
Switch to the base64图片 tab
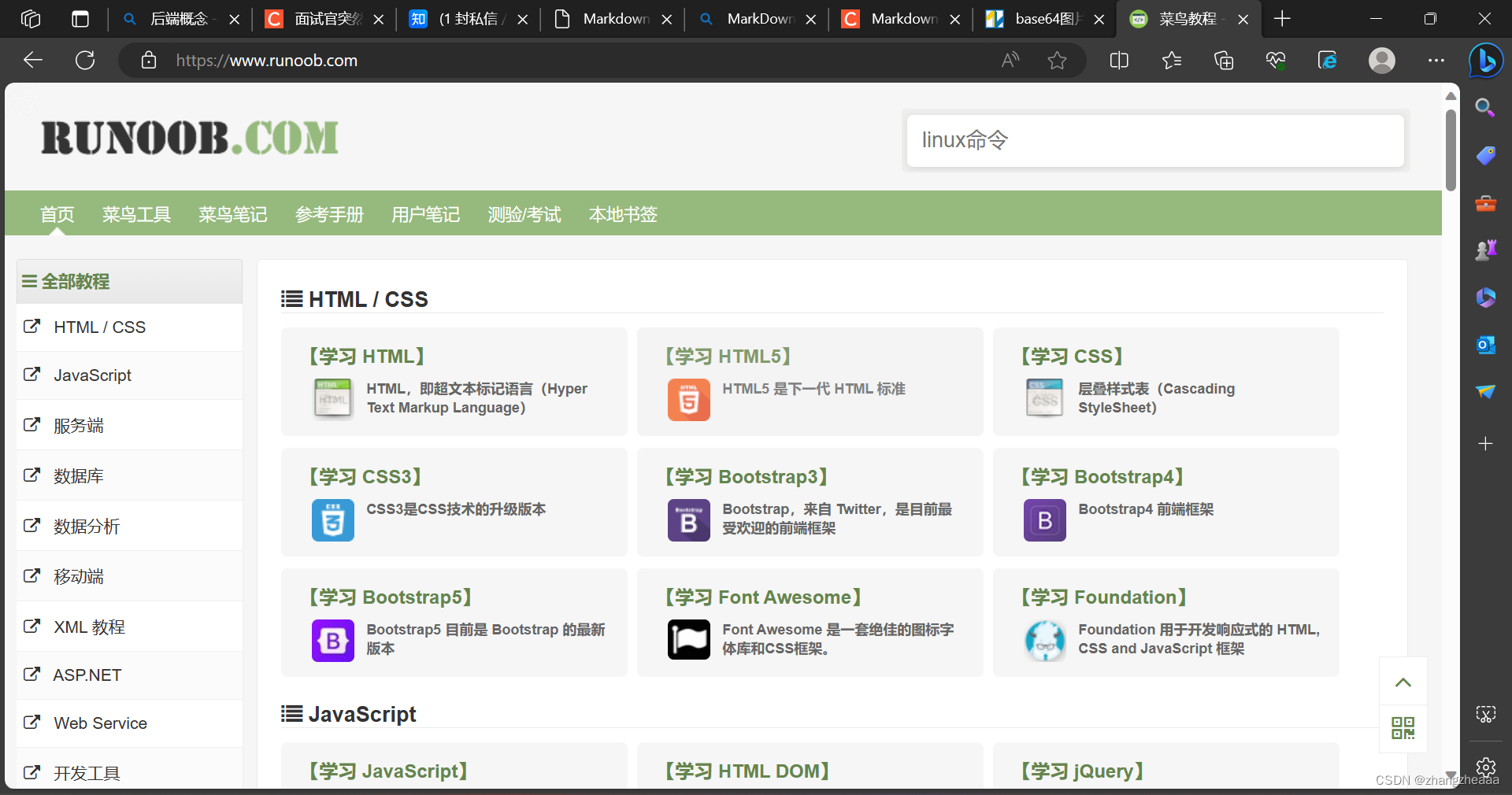1045,19
